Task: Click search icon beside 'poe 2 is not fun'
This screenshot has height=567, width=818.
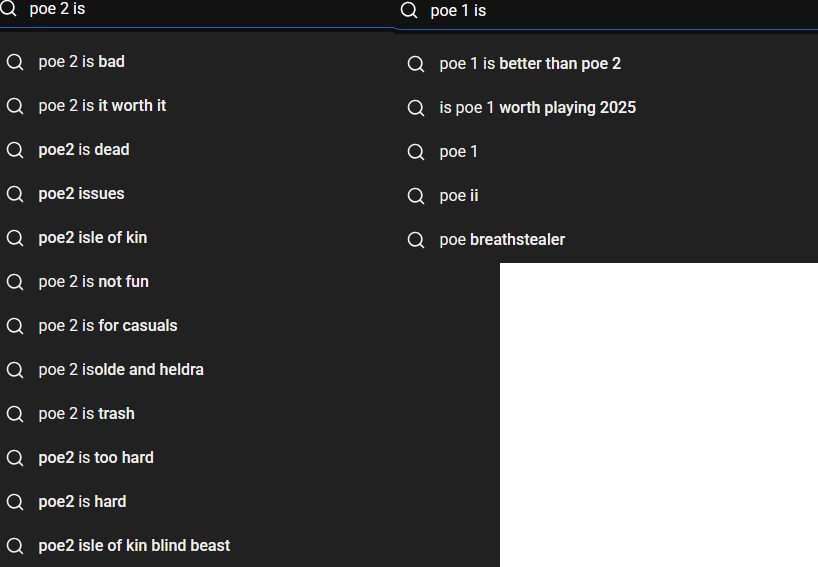Action: (x=15, y=282)
